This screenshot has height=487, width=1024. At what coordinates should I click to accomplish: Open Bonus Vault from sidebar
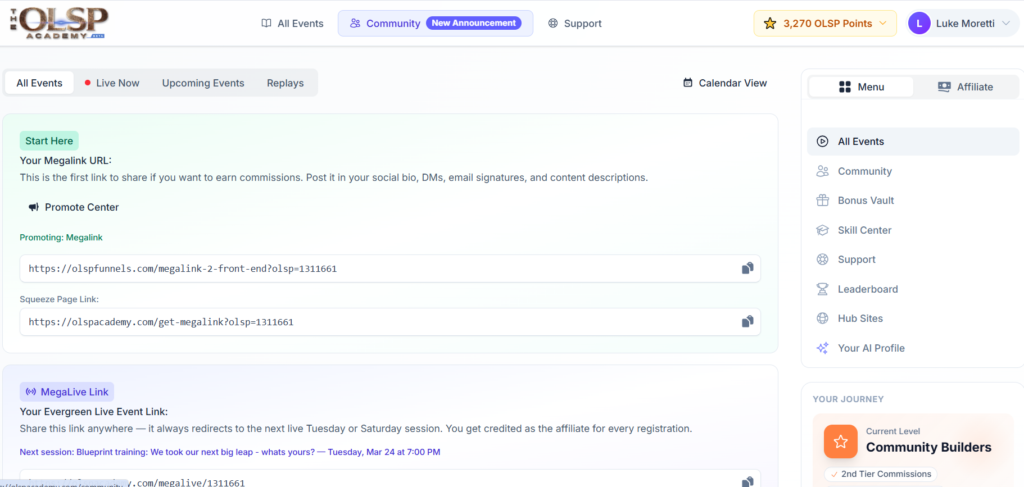coord(865,200)
